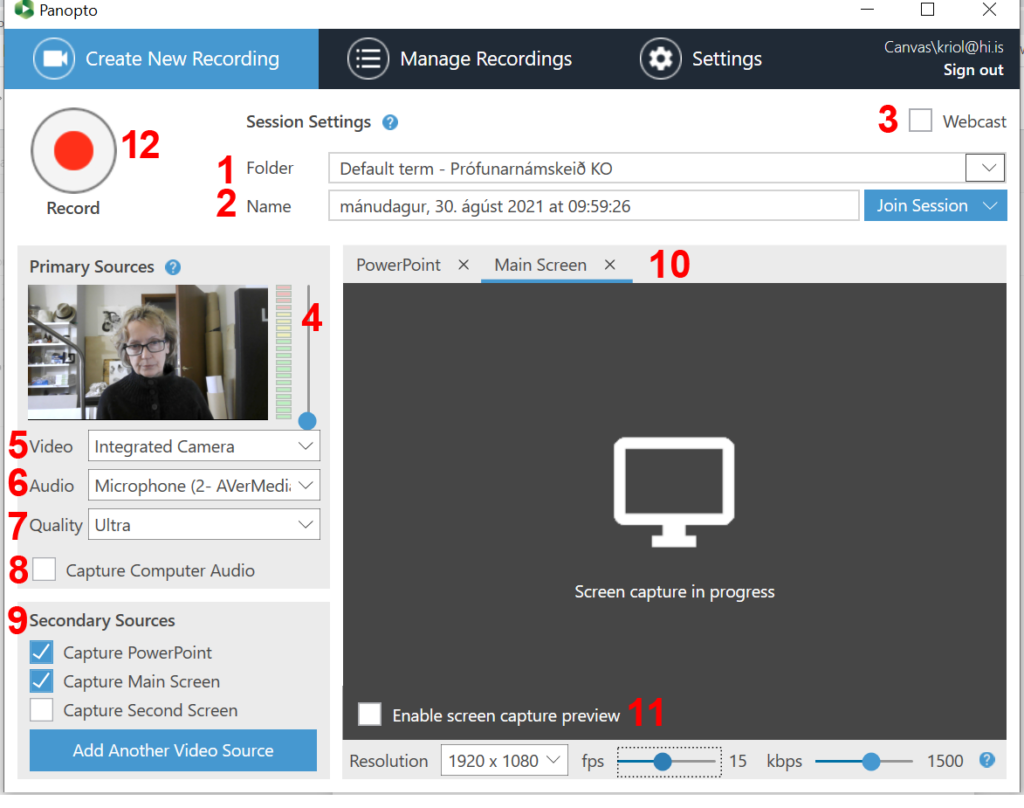Click Sign out link
Viewport: 1024px width, 808px height.
[x=973, y=70]
